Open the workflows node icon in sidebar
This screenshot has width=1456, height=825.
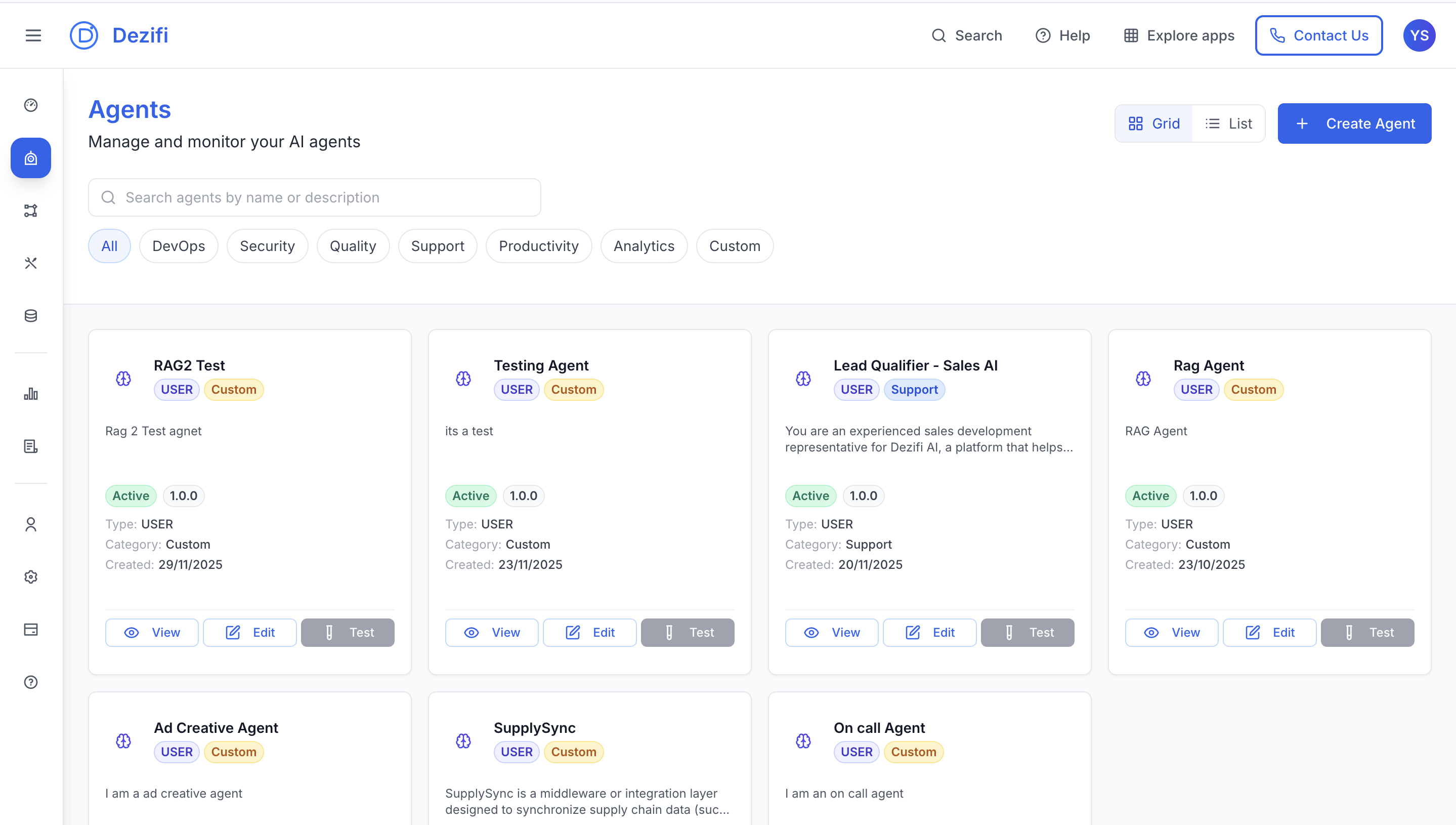[30, 210]
